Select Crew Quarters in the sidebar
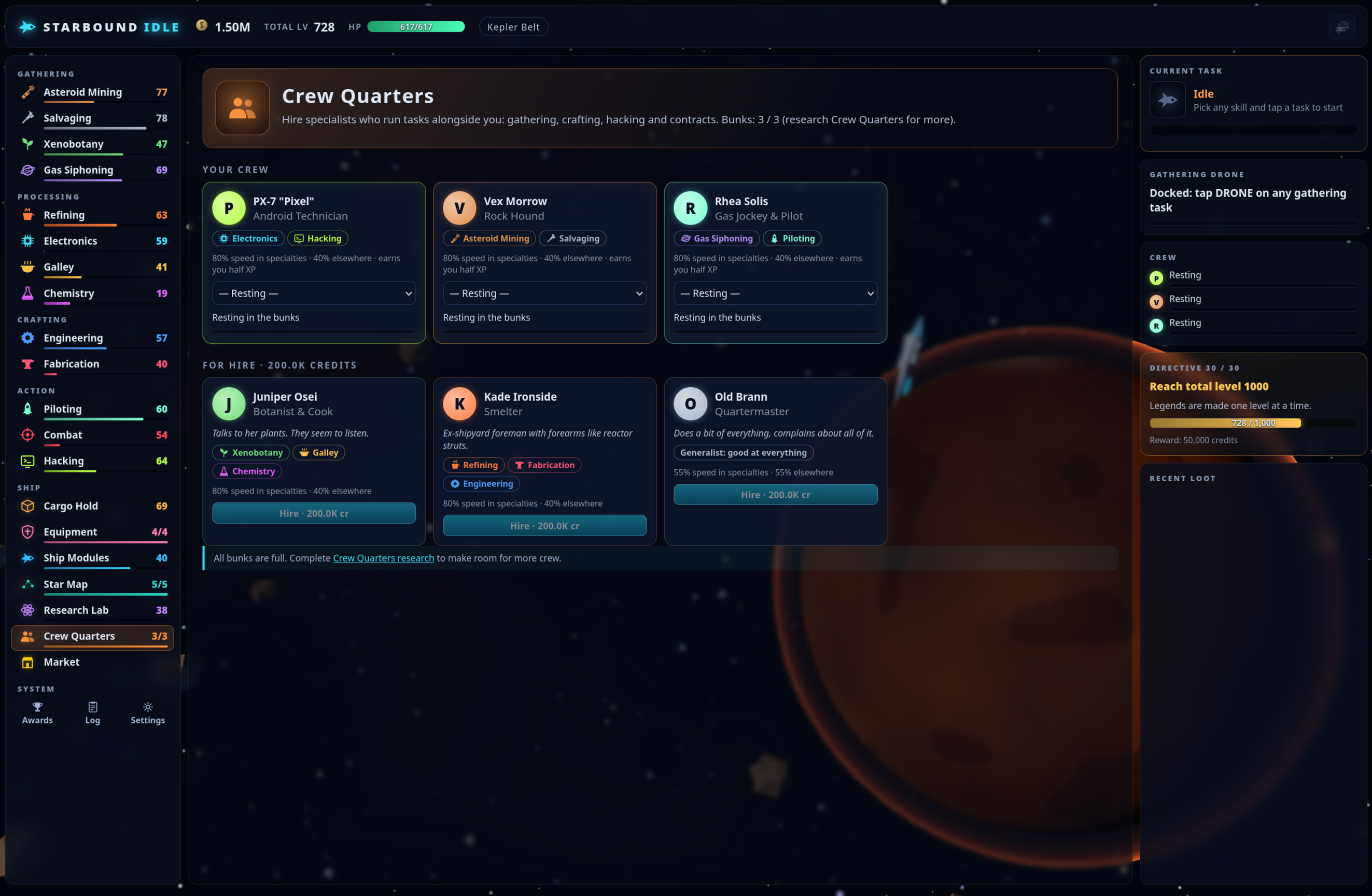Image resolution: width=1372 pixels, height=896 pixels. pos(93,637)
